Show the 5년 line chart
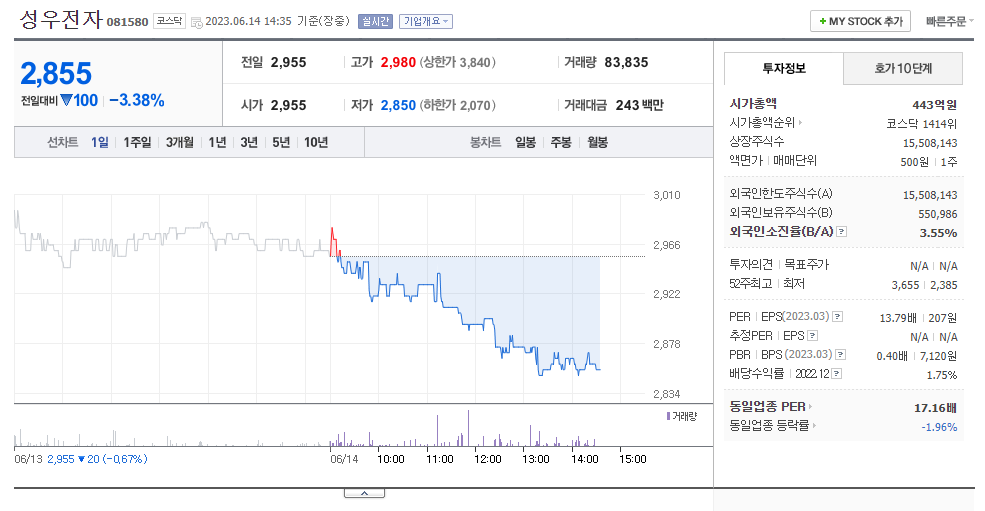The width and height of the screenshot is (985, 511). click(281, 143)
